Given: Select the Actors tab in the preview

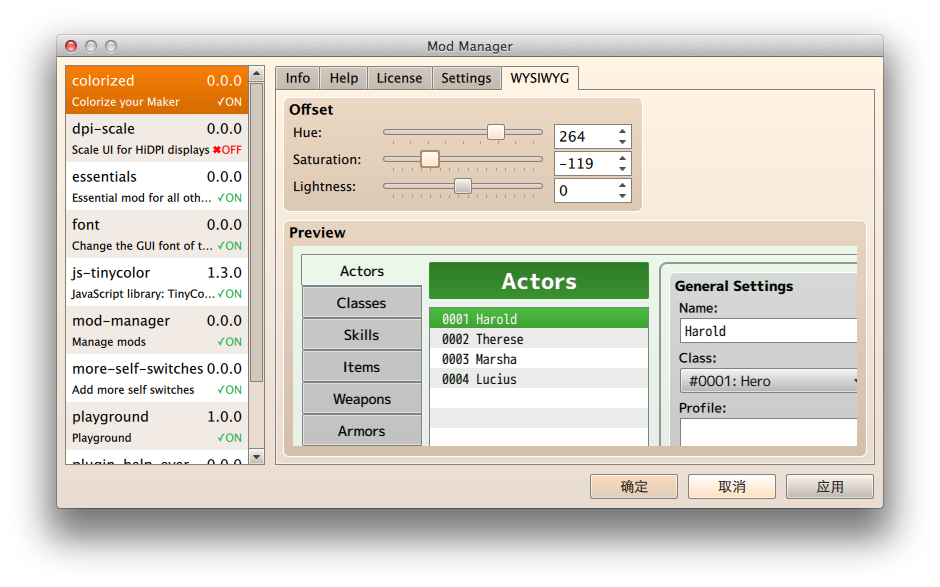Looking at the screenshot, I should pos(361,271).
